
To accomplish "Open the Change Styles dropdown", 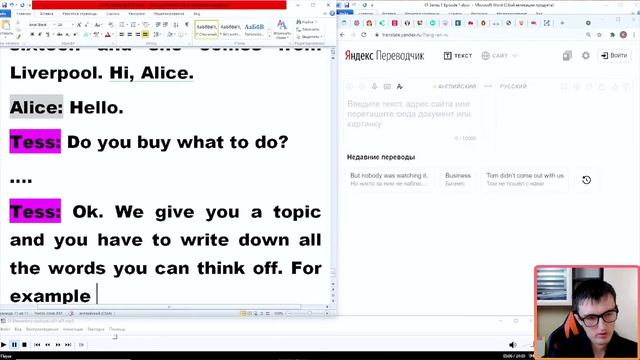I will point(282,29).
